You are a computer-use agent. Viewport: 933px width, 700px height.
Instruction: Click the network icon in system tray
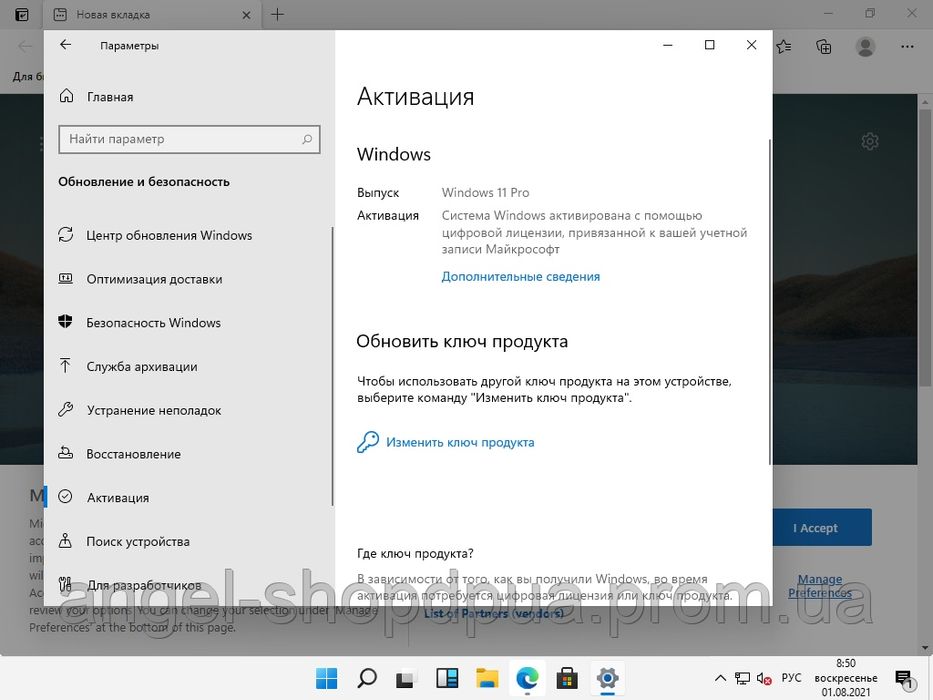742,678
